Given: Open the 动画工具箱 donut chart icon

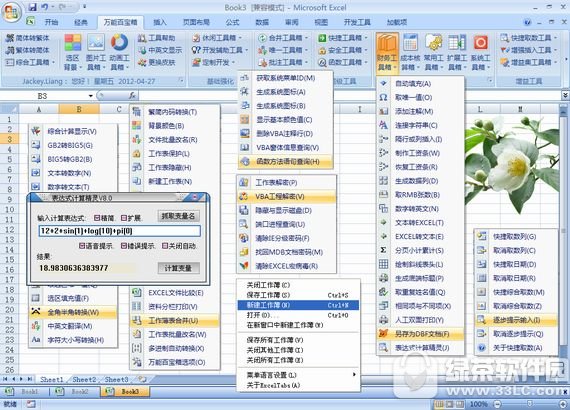Looking at the screenshot, I should pos(119,43).
